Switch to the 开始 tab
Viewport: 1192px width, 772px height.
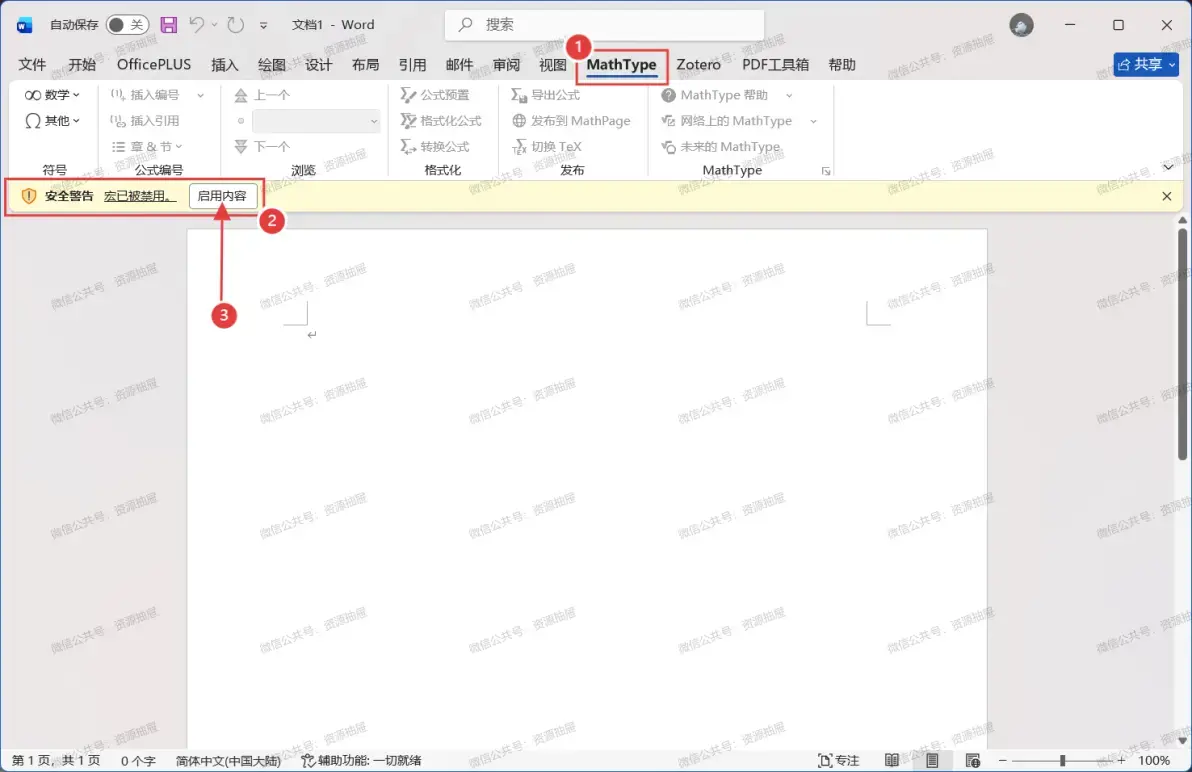pos(82,65)
